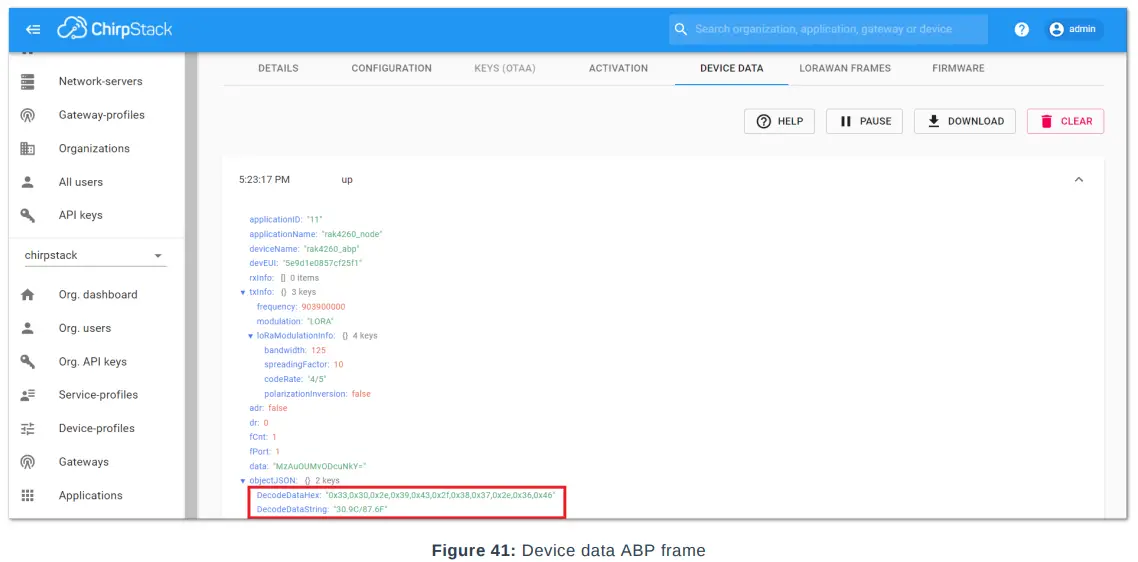The width and height of the screenshot is (1138, 562).
Task: Open Org. dashboard
Action: click(x=98, y=295)
